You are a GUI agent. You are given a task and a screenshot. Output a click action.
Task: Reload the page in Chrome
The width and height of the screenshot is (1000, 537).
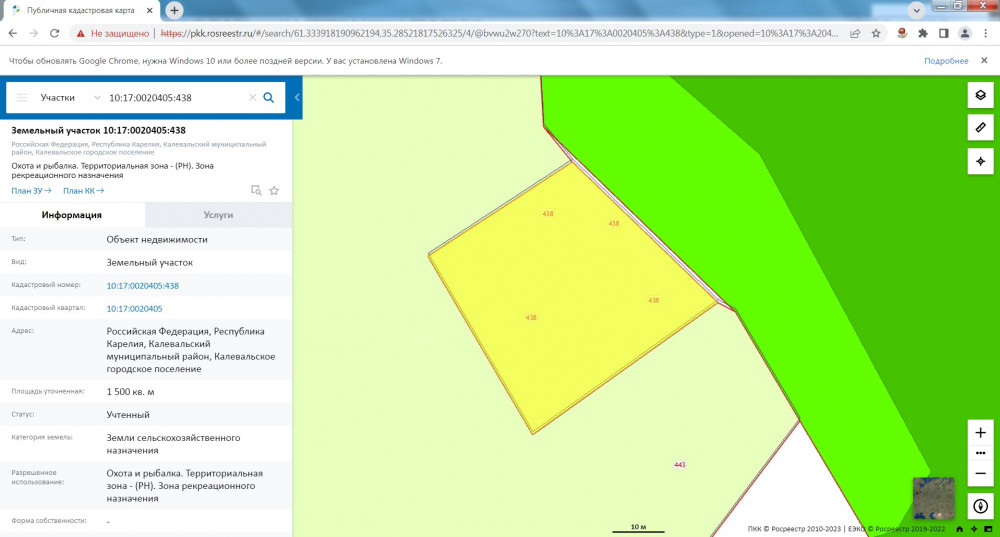54,33
